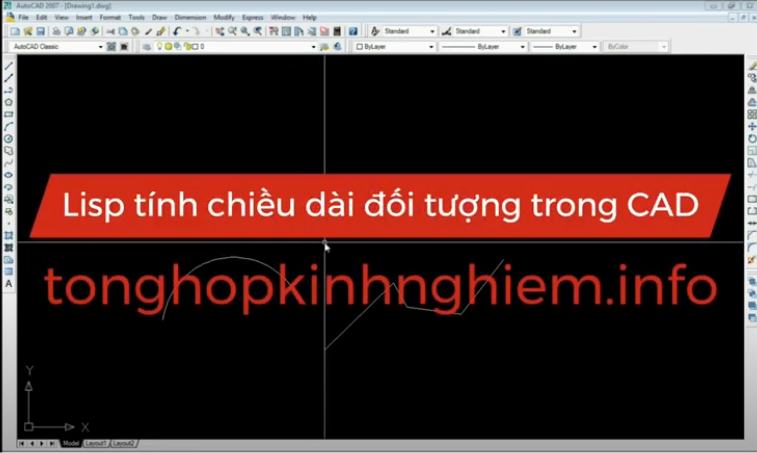This screenshot has height=453, width=757.
Task: Click Make Object's Layer Current icon
Action: tap(324, 47)
